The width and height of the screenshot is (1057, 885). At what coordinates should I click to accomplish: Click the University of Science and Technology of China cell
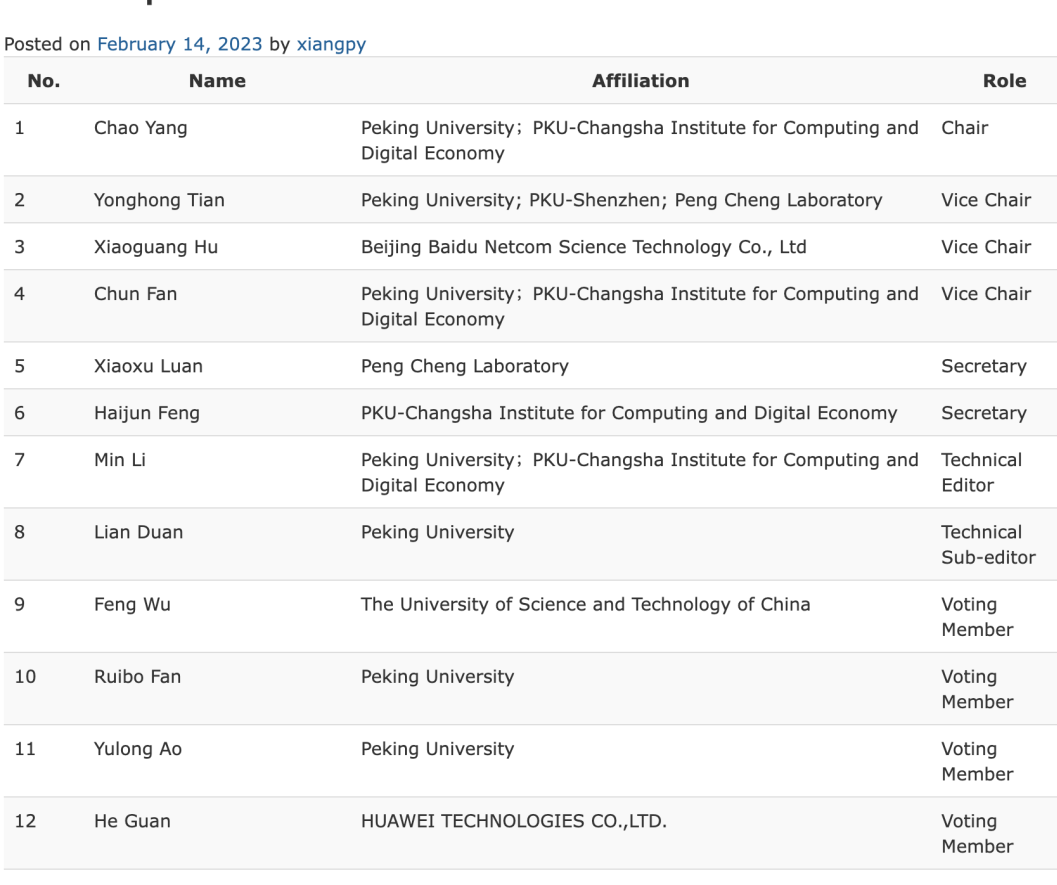[585, 604]
